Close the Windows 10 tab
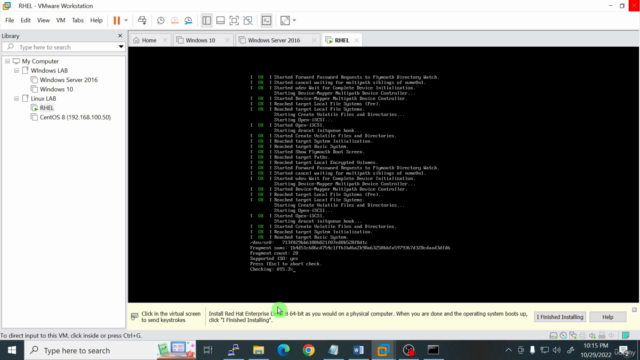 [227, 40]
